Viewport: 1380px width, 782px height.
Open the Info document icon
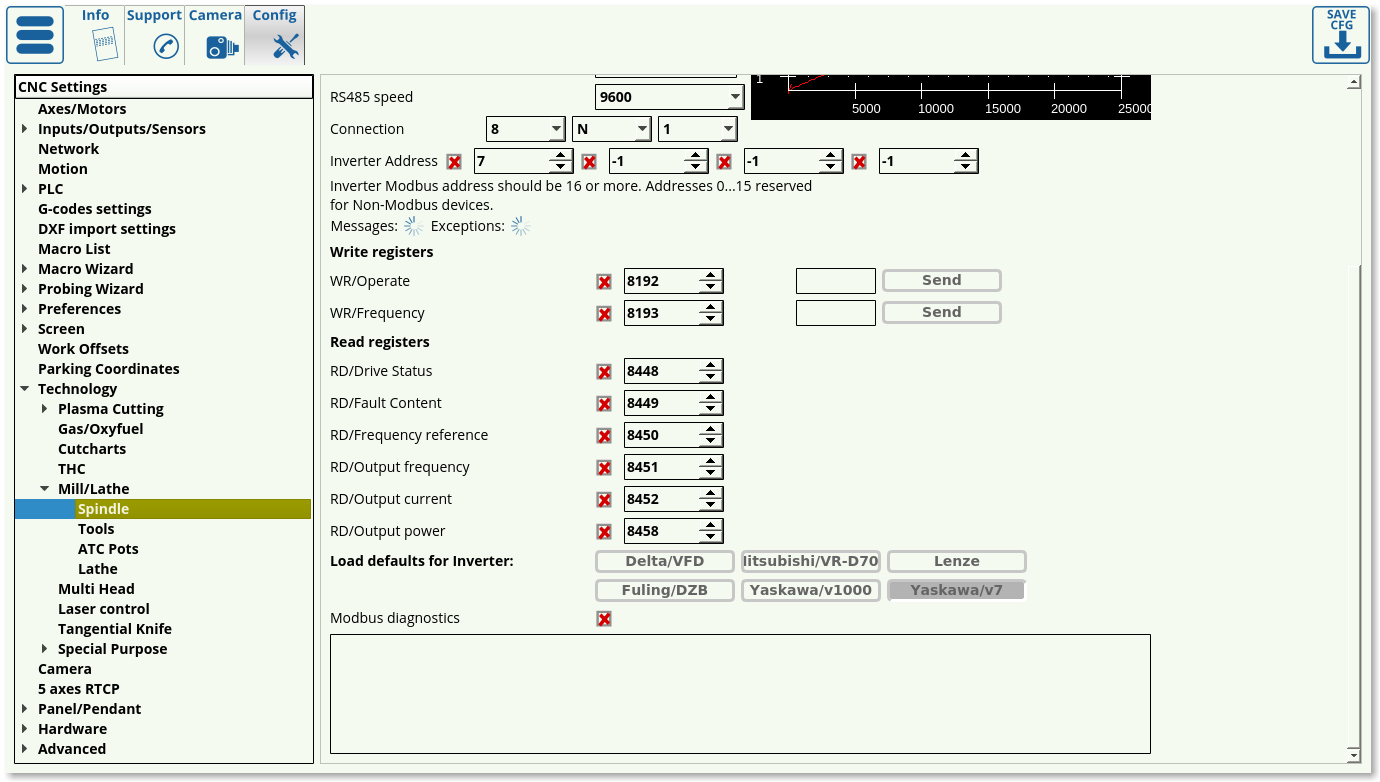pos(102,45)
